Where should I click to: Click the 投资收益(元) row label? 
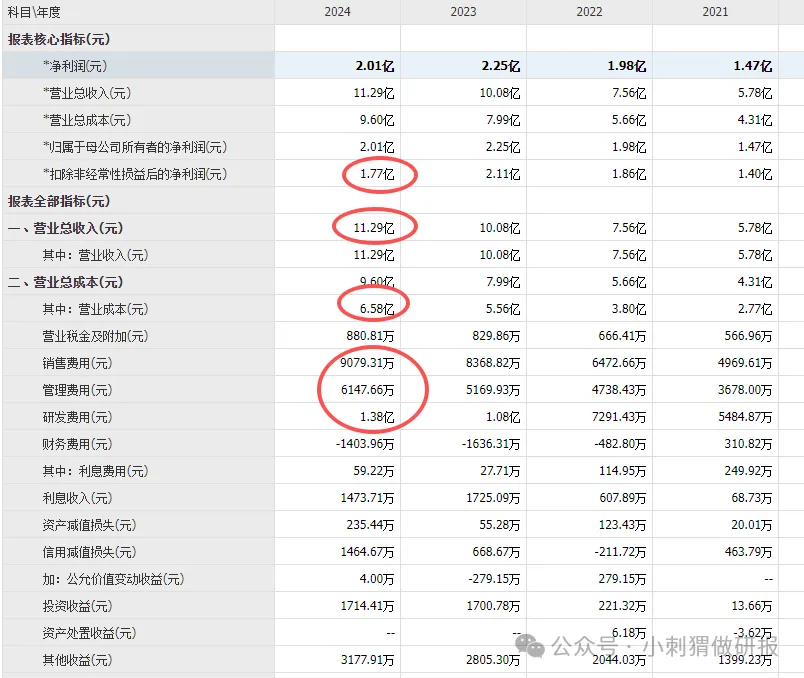coord(77,606)
